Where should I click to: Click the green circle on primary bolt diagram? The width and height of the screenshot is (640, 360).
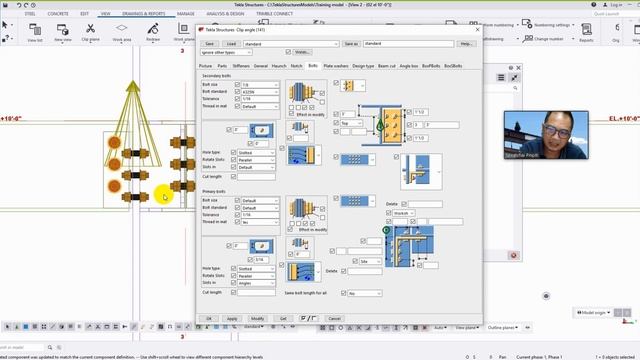click(x=386, y=230)
